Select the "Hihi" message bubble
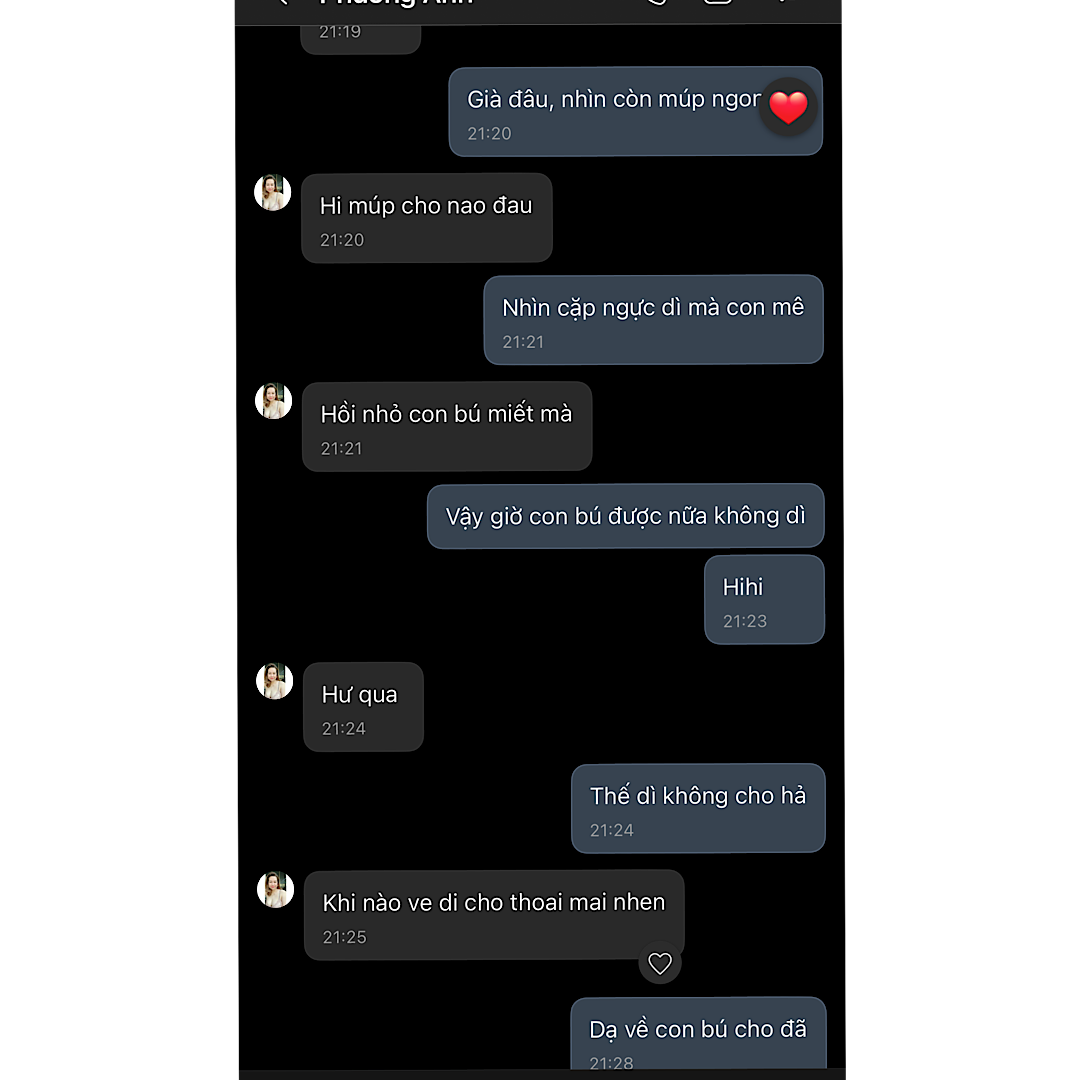1080x1080 pixels. click(764, 600)
